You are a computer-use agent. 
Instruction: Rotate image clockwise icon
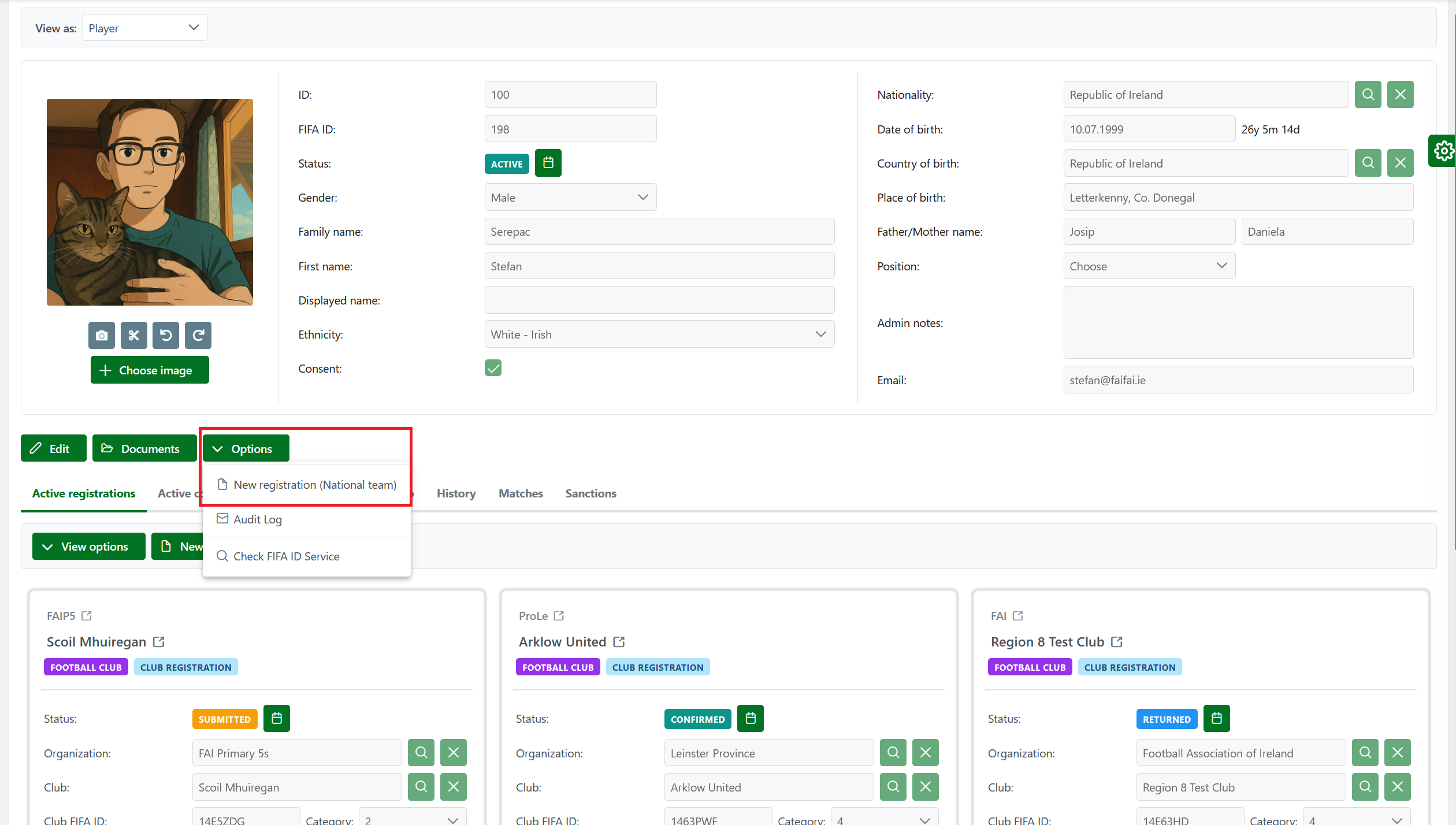click(198, 336)
